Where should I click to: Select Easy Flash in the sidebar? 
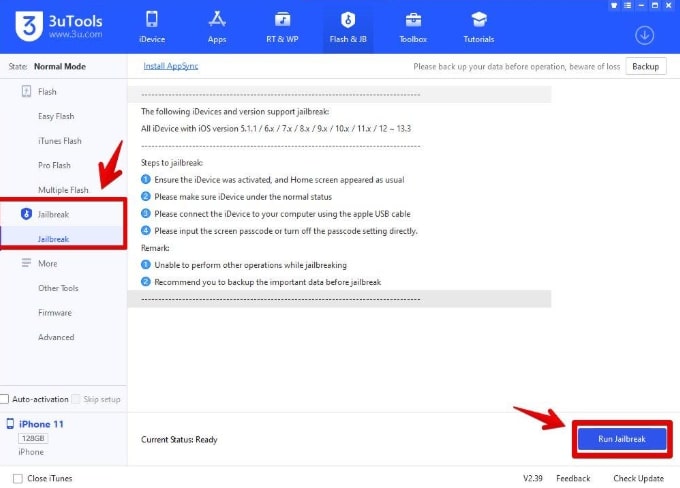(x=58, y=116)
